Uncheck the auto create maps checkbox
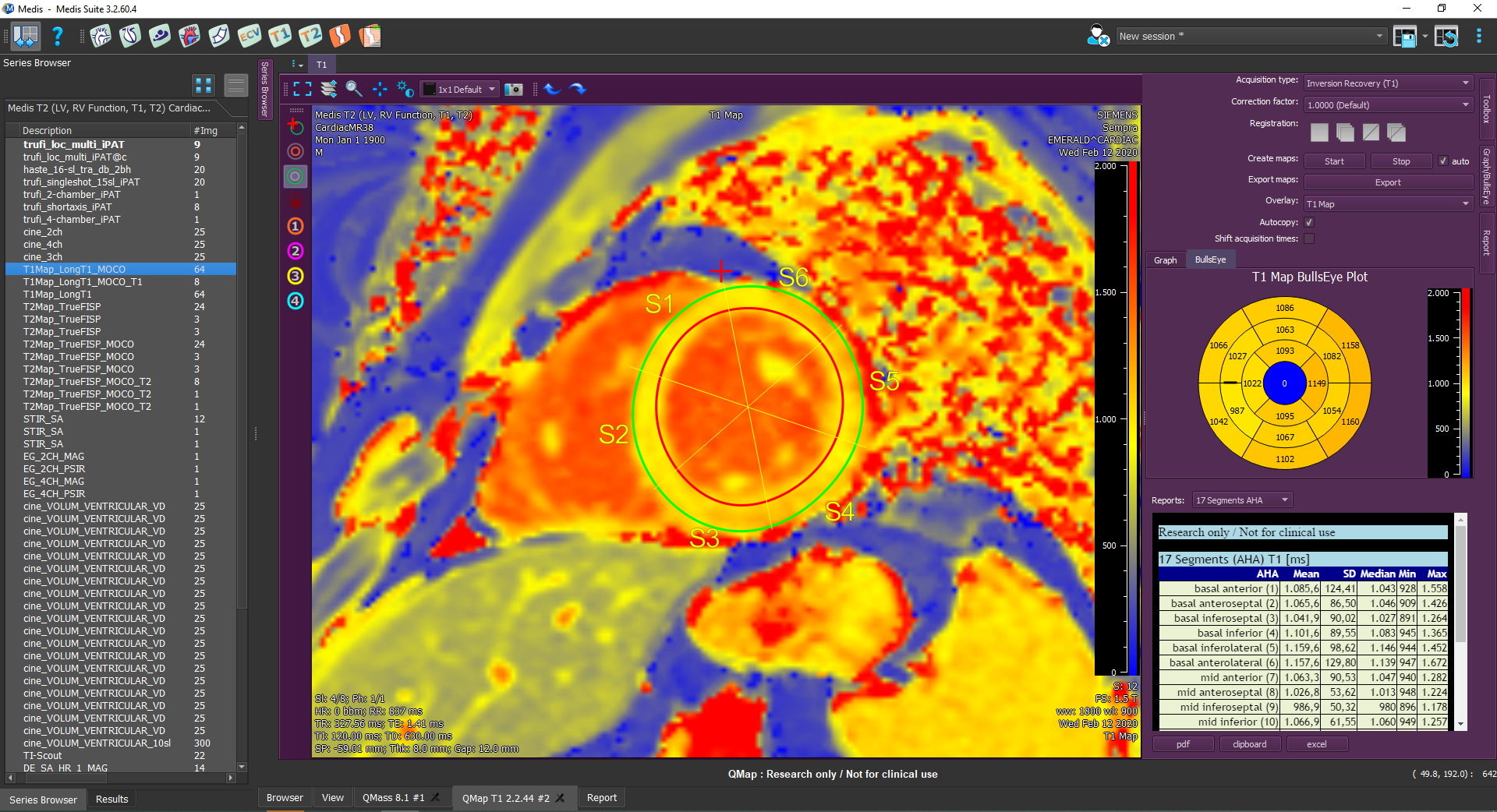The width and height of the screenshot is (1497, 812). (x=1443, y=161)
